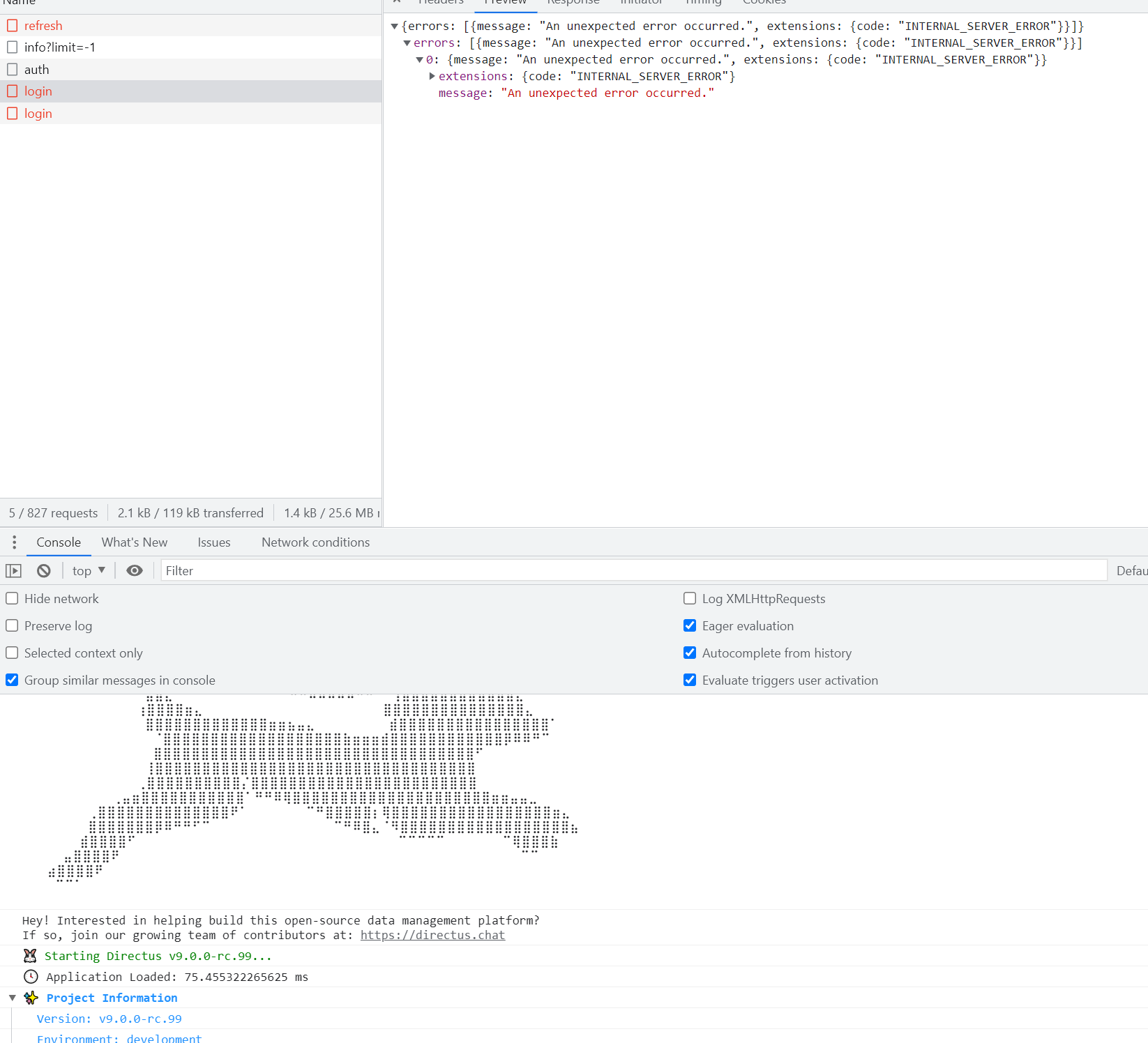Enable the Preserve log checkbox

tap(12, 625)
